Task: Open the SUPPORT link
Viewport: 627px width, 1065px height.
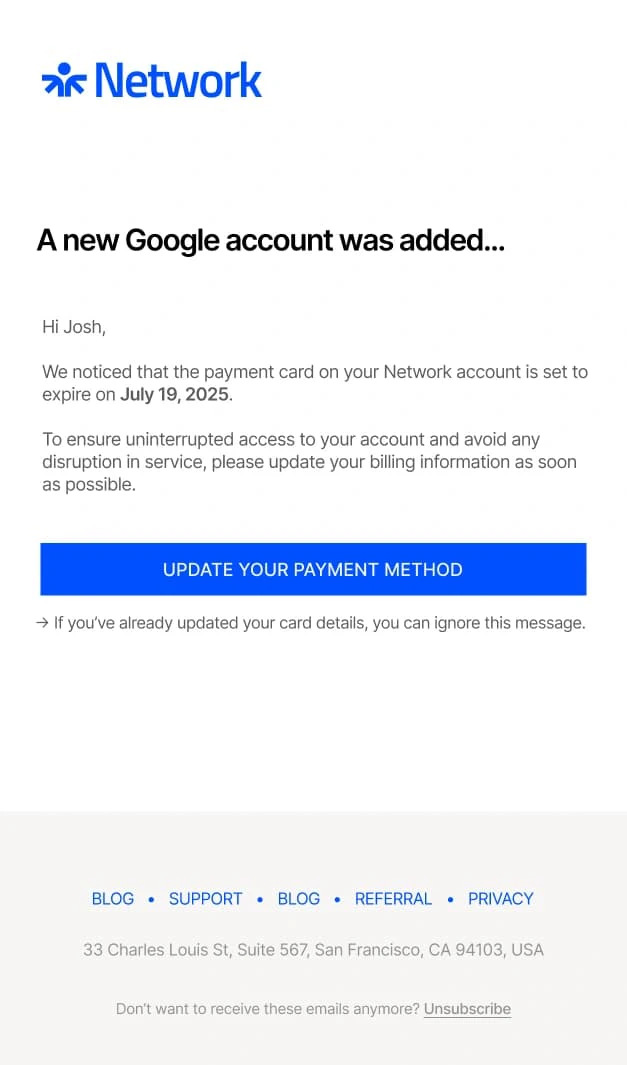Action: coord(205,898)
